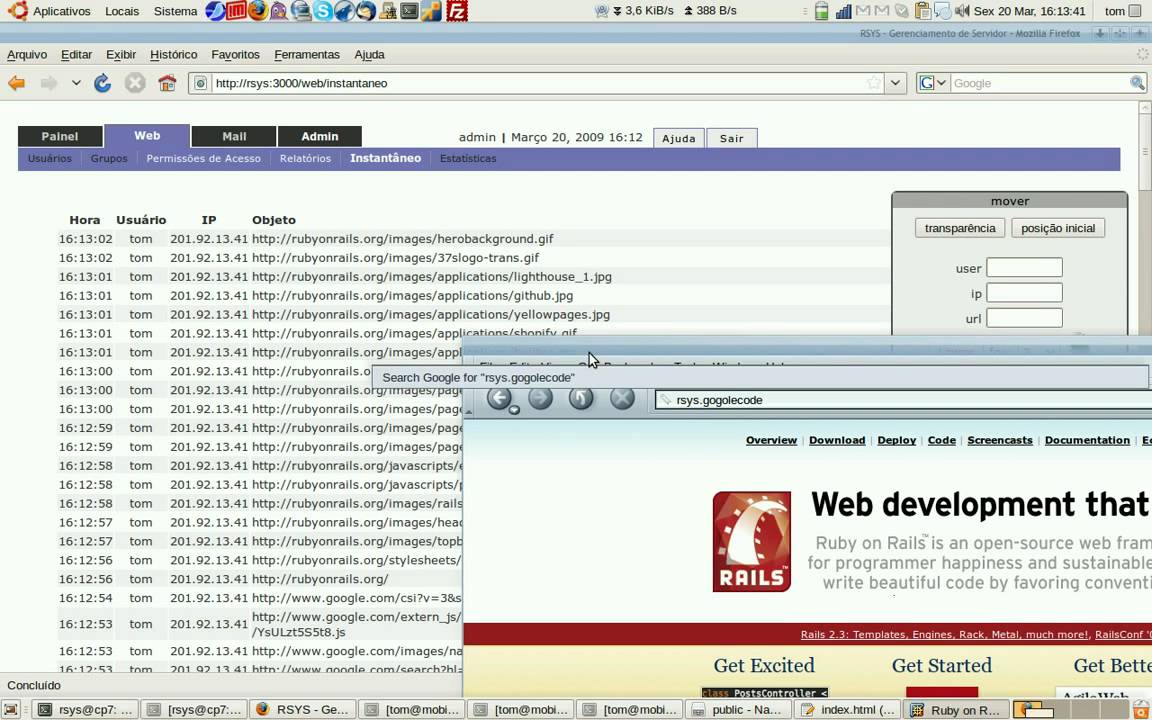Click the Ajuda button
Image resolution: width=1152 pixels, height=720 pixels.
click(679, 138)
